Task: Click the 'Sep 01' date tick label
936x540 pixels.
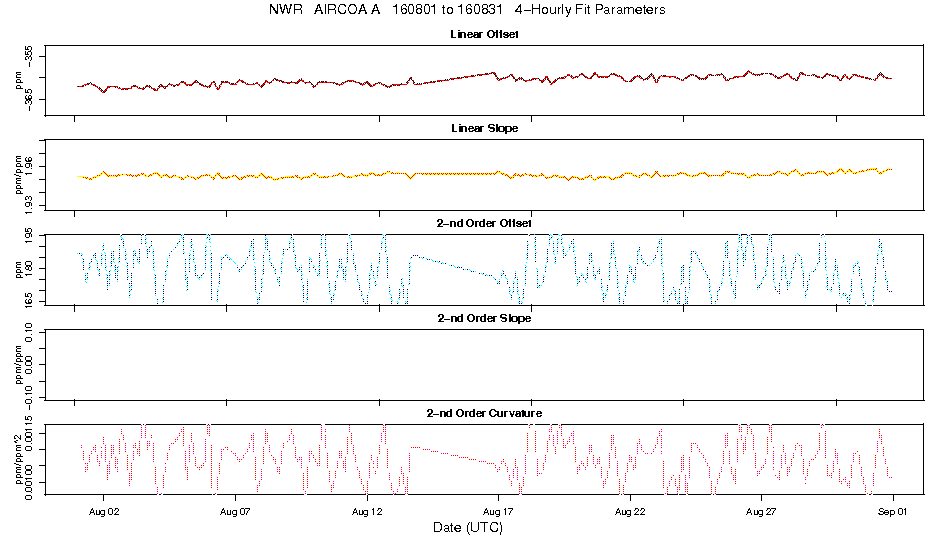Action: pyautogui.click(x=893, y=512)
